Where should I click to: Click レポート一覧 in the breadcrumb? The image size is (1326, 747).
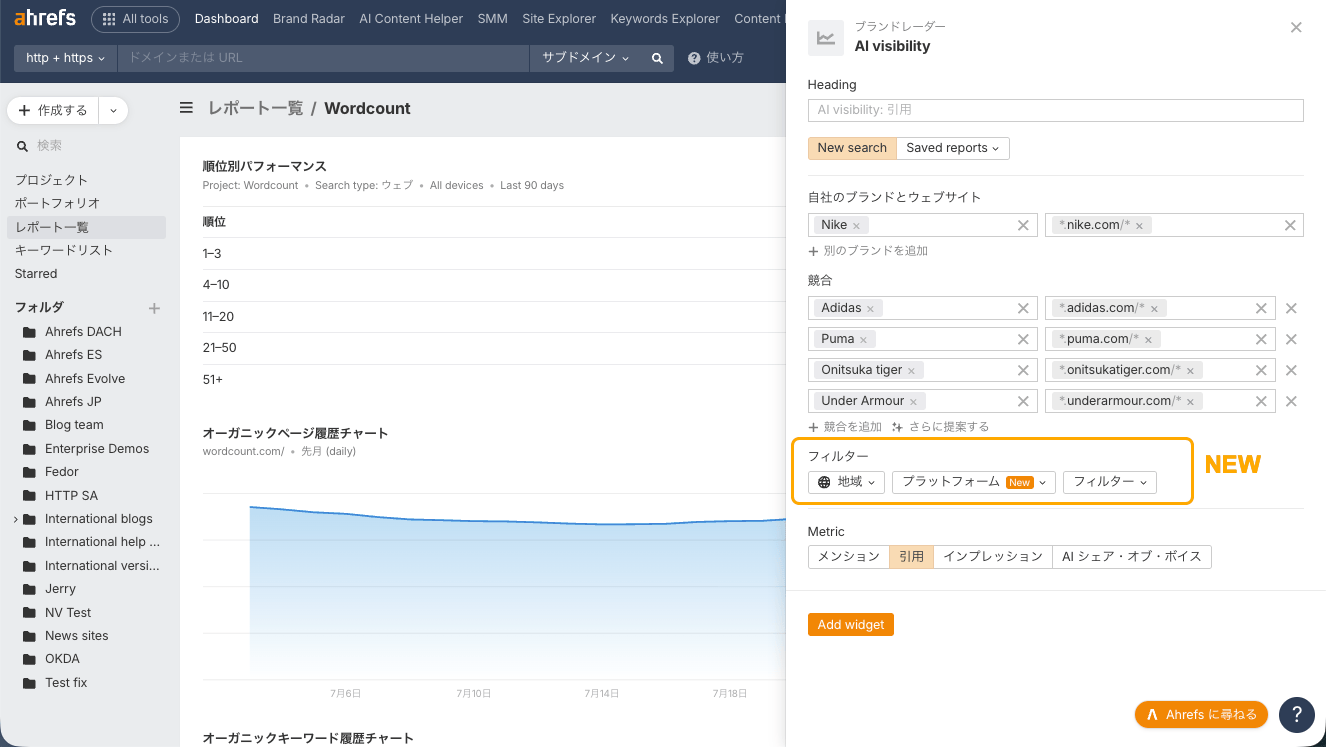[255, 108]
